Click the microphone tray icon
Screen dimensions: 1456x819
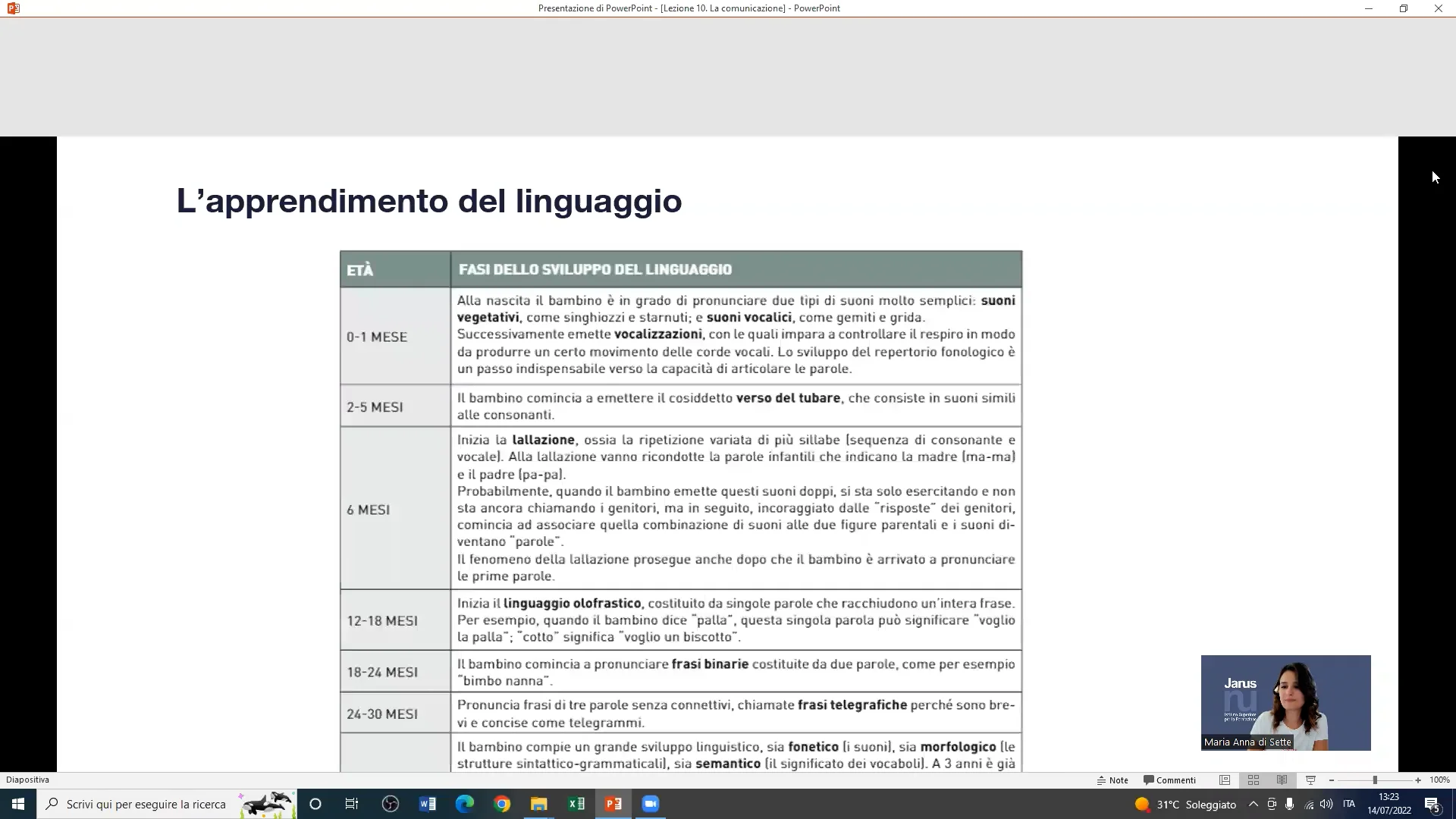[1289, 804]
